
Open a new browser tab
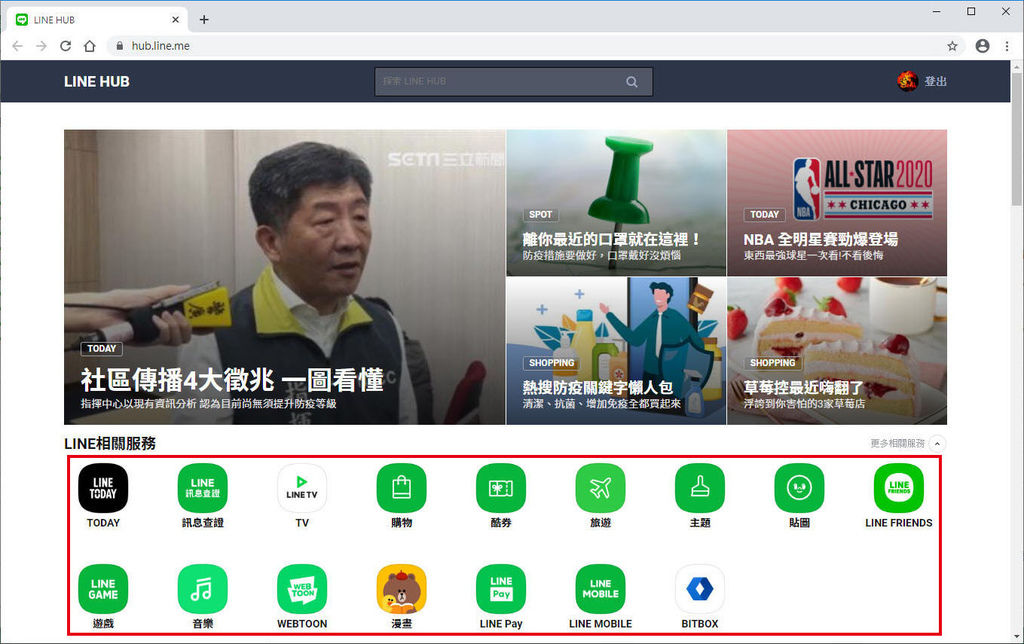[204, 20]
